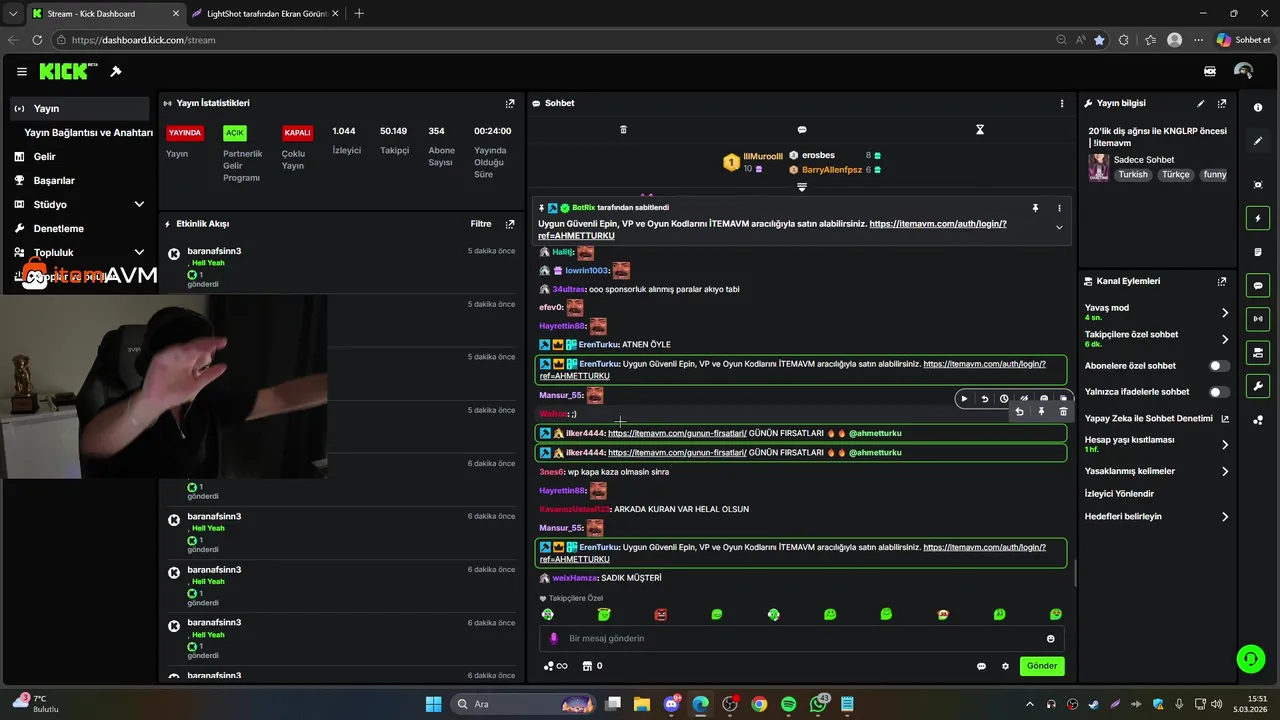
Task: Pop out the Etkinlik Akışı panel
Action: coord(510,224)
